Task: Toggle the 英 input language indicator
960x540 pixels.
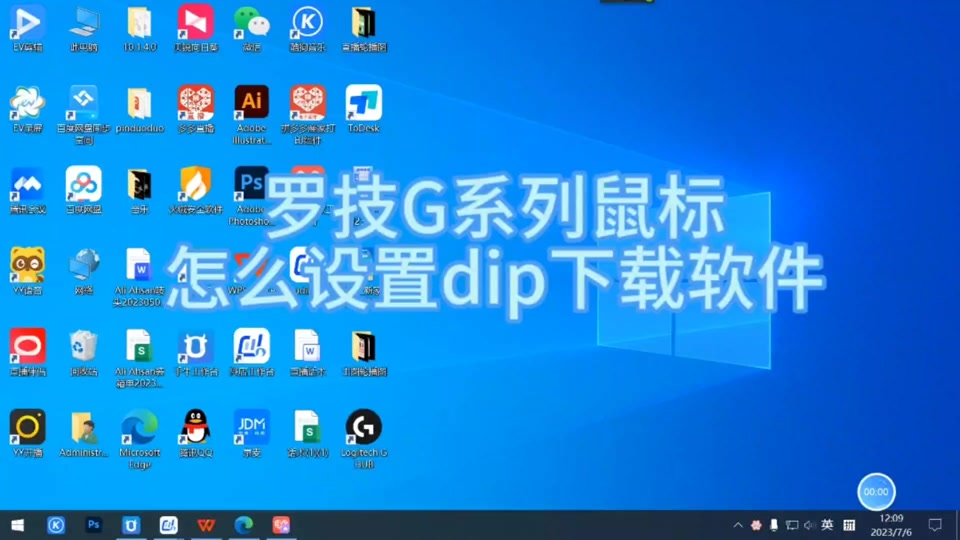Action: pos(827,525)
